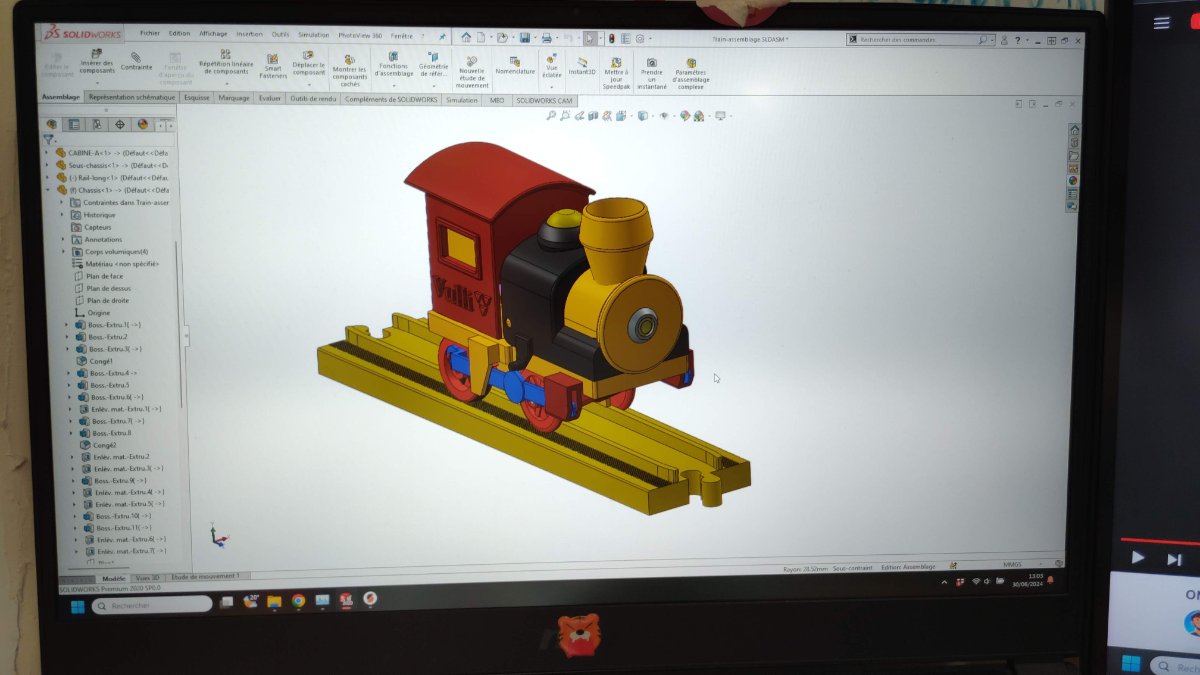Select Plan de face in tree
The image size is (1200, 675).
(104, 276)
